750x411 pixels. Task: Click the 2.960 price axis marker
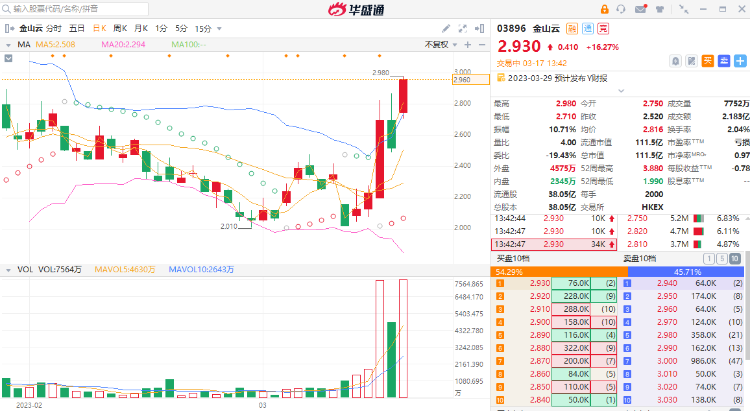coord(471,80)
